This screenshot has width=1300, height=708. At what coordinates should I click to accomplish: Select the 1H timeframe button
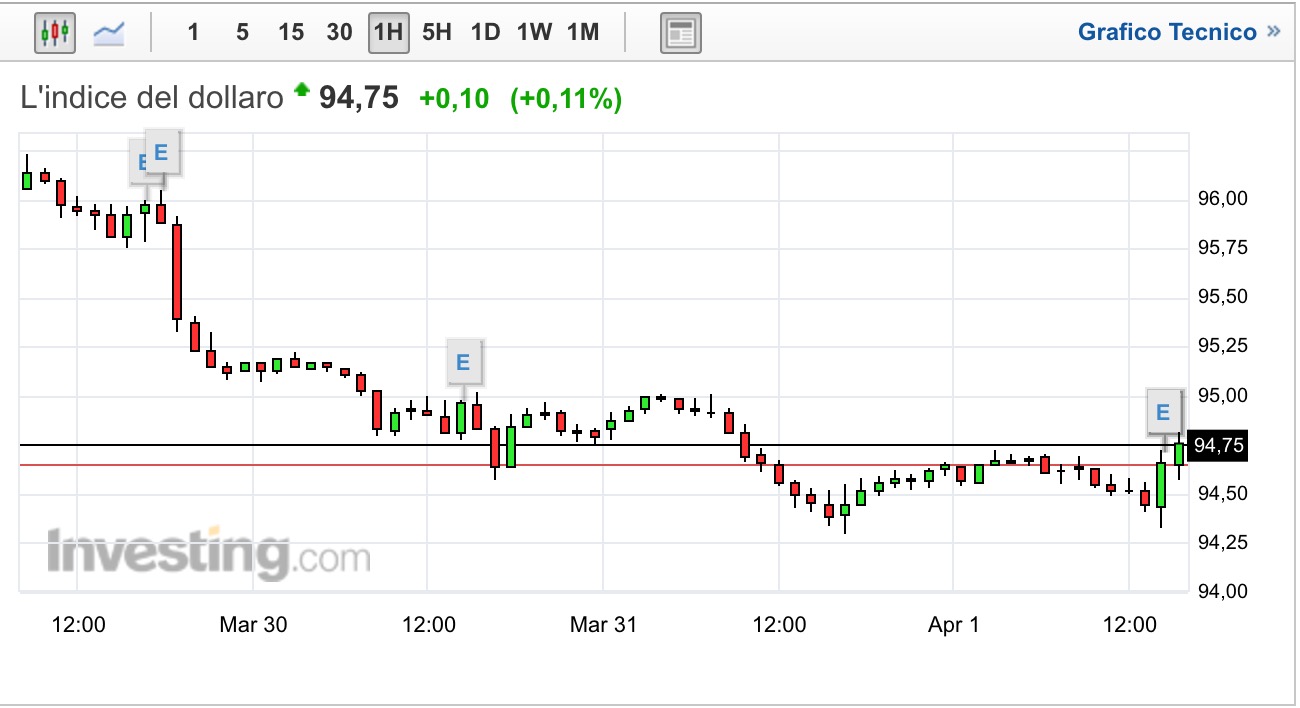[x=387, y=32]
